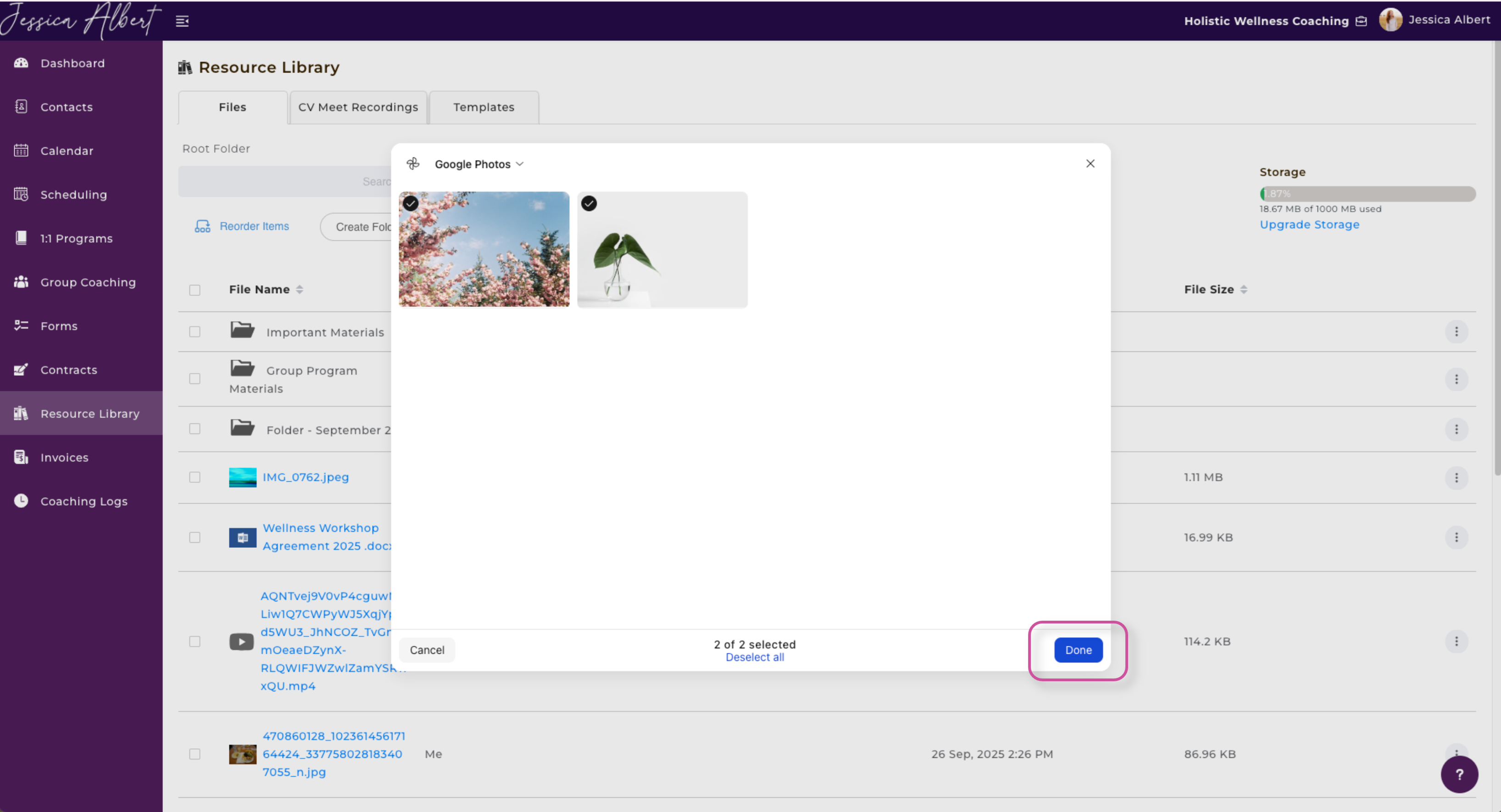Click the Dashboard sidebar icon
This screenshot has width=1501, height=812.
click(x=21, y=63)
